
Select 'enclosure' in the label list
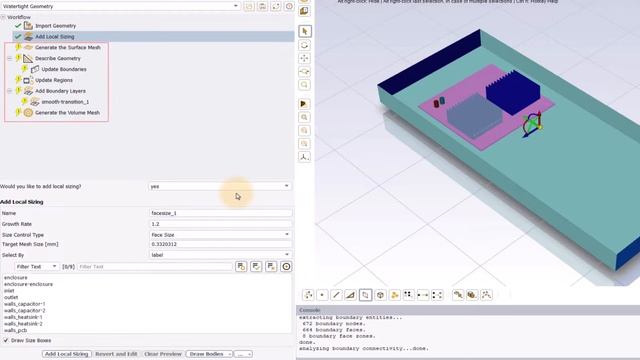coord(16,278)
